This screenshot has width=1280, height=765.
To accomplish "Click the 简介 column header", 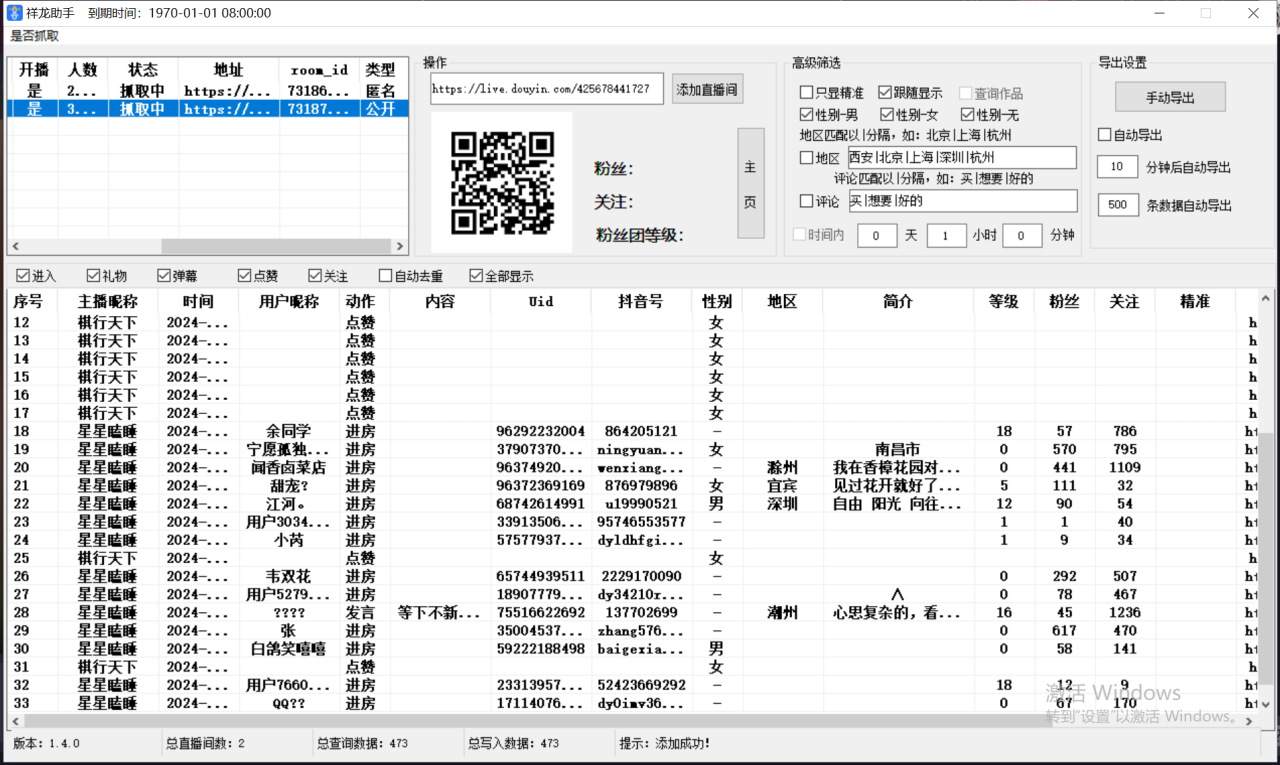I will pos(898,301).
